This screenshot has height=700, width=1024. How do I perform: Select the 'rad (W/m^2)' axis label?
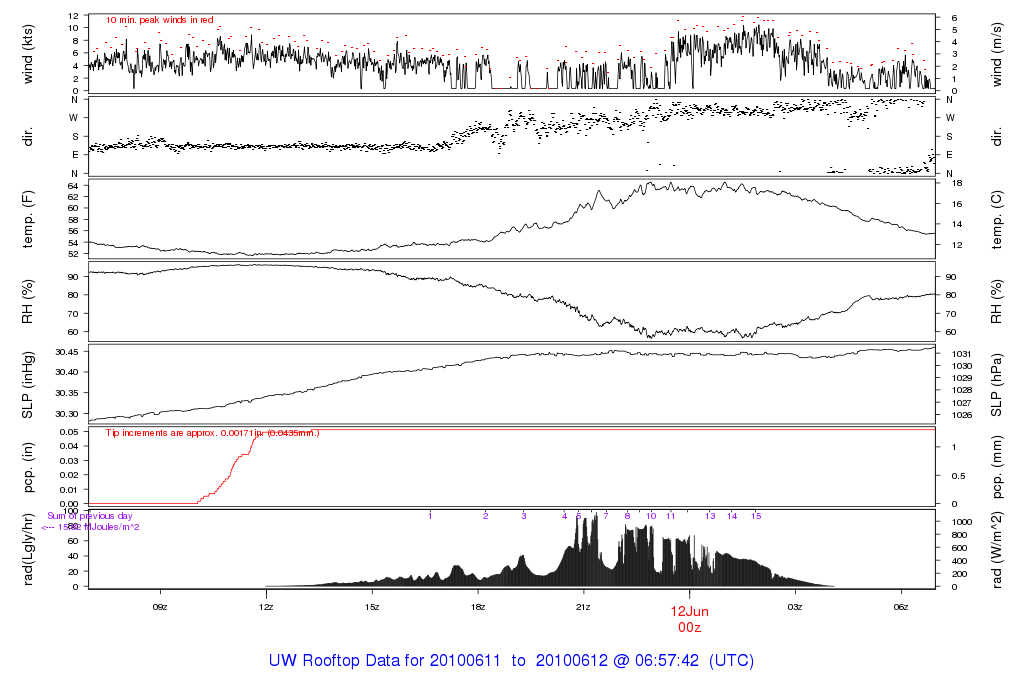point(997,550)
